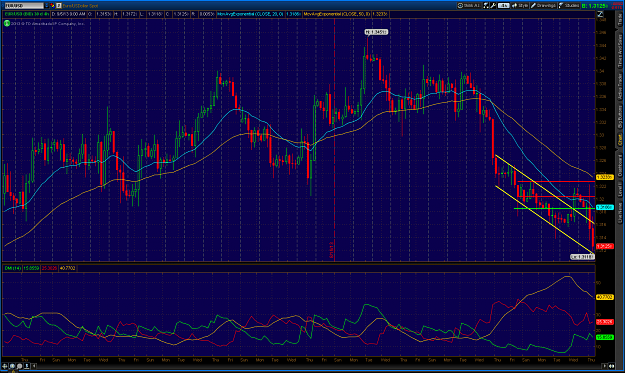This screenshot has height=373, width=625.
Task: Click the zoom magnifier icon in bottom toolbar
Action: coord(12,366)
